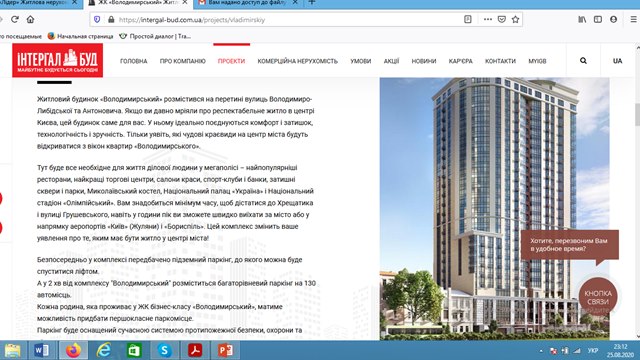Reload the page with the refresh icon
The height and width of the screenshot is (360, 640).
coord(15,19)
